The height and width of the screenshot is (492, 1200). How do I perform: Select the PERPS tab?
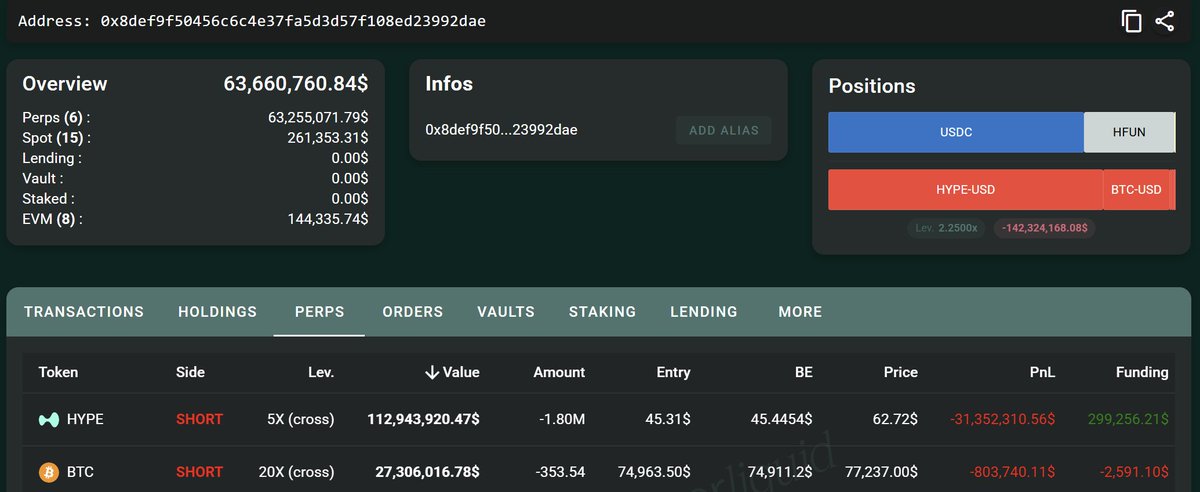pos(319,312)
